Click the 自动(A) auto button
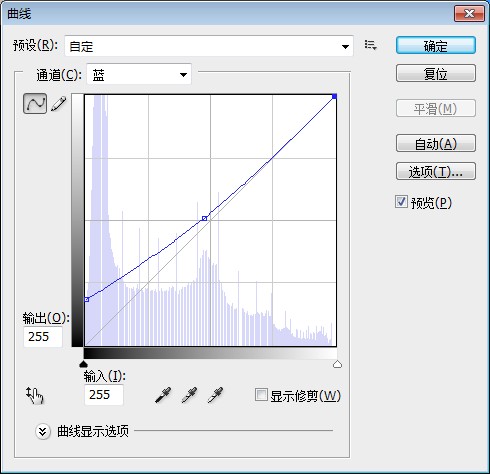The width and height of the screenshot is (490, 474). pos(436,143)
